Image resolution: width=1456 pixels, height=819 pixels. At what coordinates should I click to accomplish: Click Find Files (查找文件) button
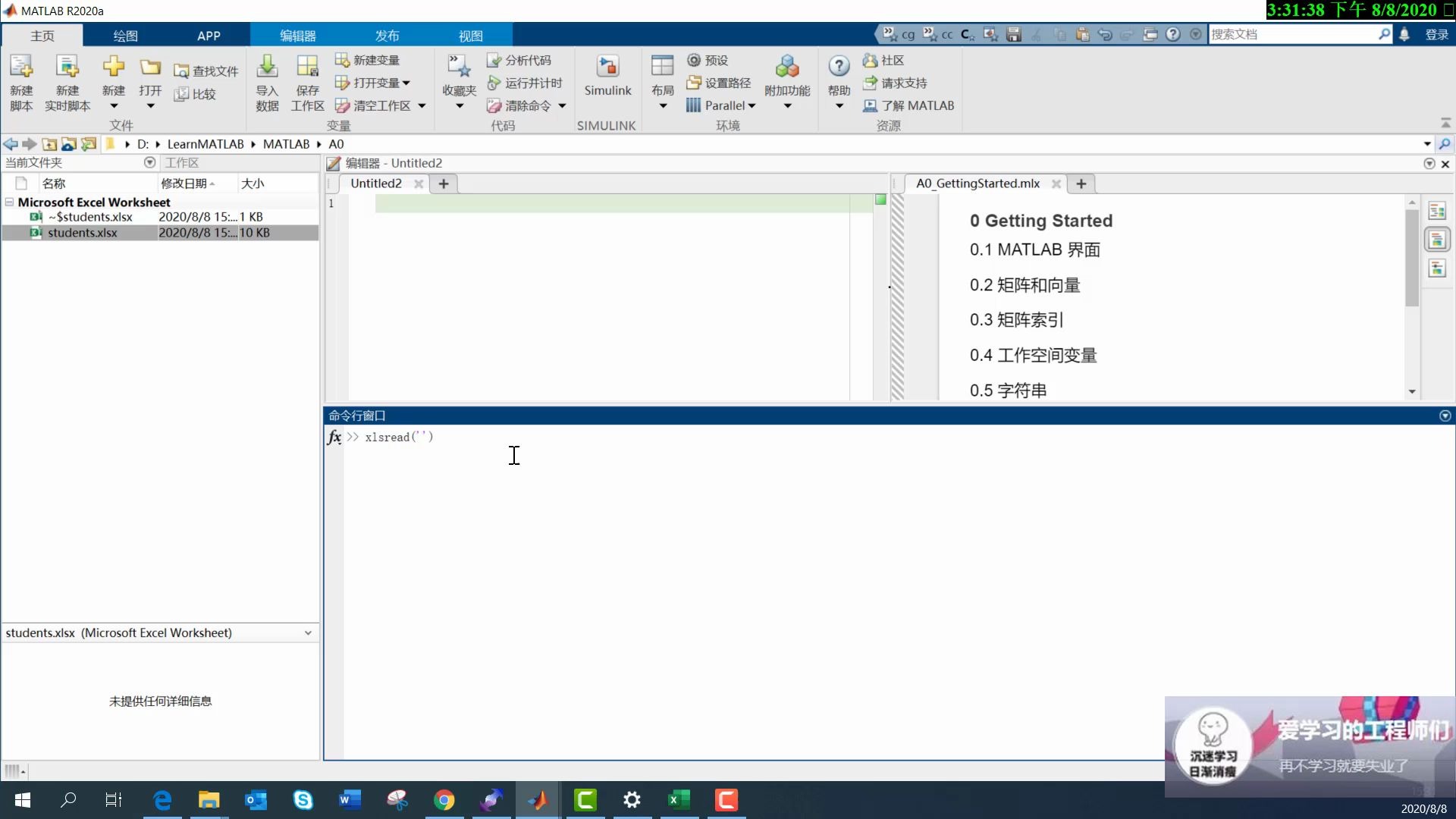pyautogui.click(x=206, y=71)
